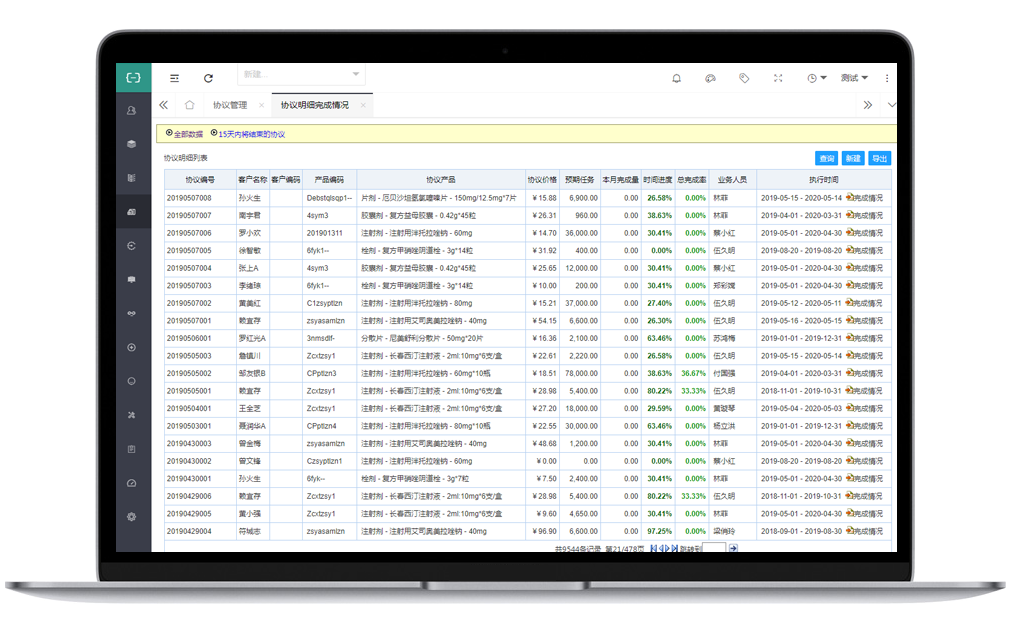Image resolution: width=1018 pixels, height=628 pixels.
Task: Click date range 2018-09-01 - 2019-08-30
Action: [x=801, y=531]
